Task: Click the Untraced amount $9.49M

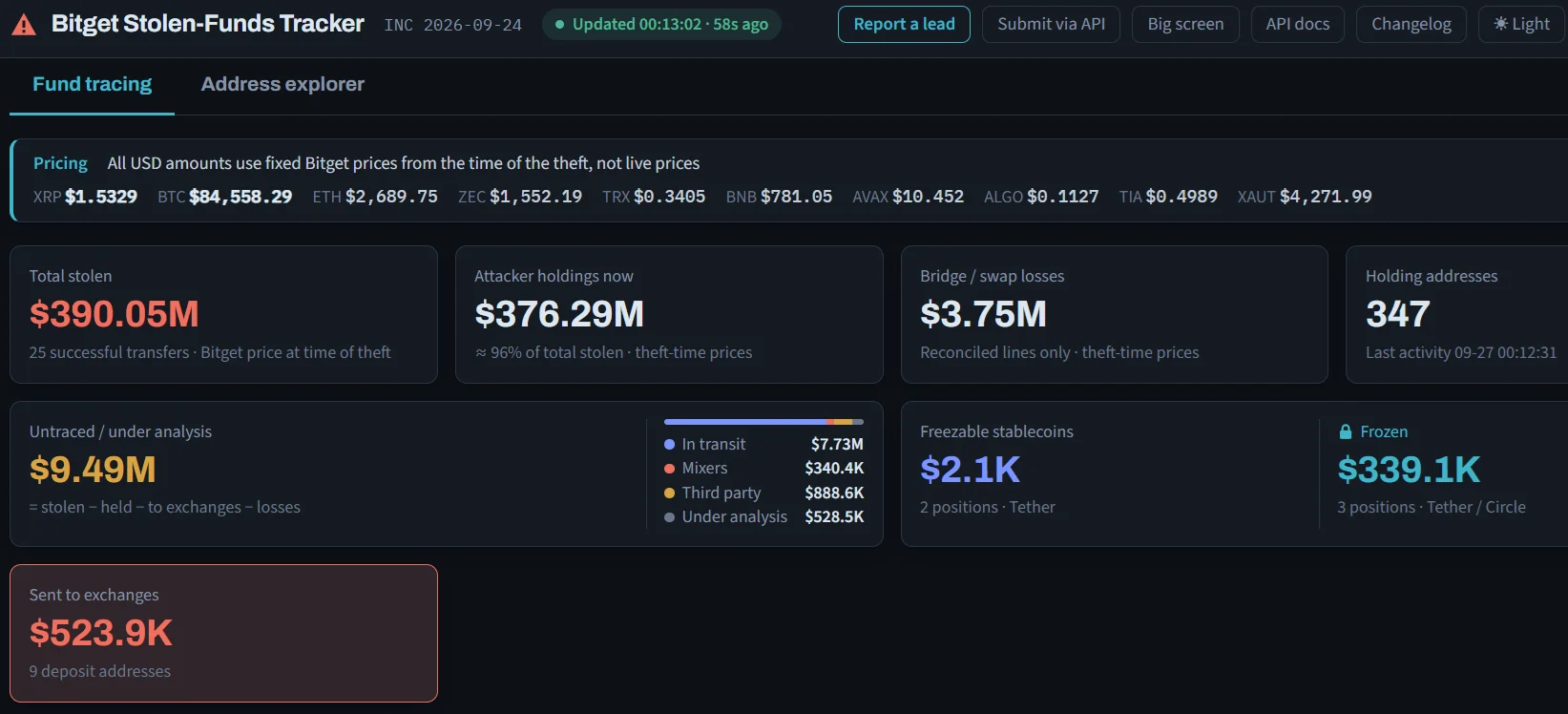Action: tap(93, 470)
